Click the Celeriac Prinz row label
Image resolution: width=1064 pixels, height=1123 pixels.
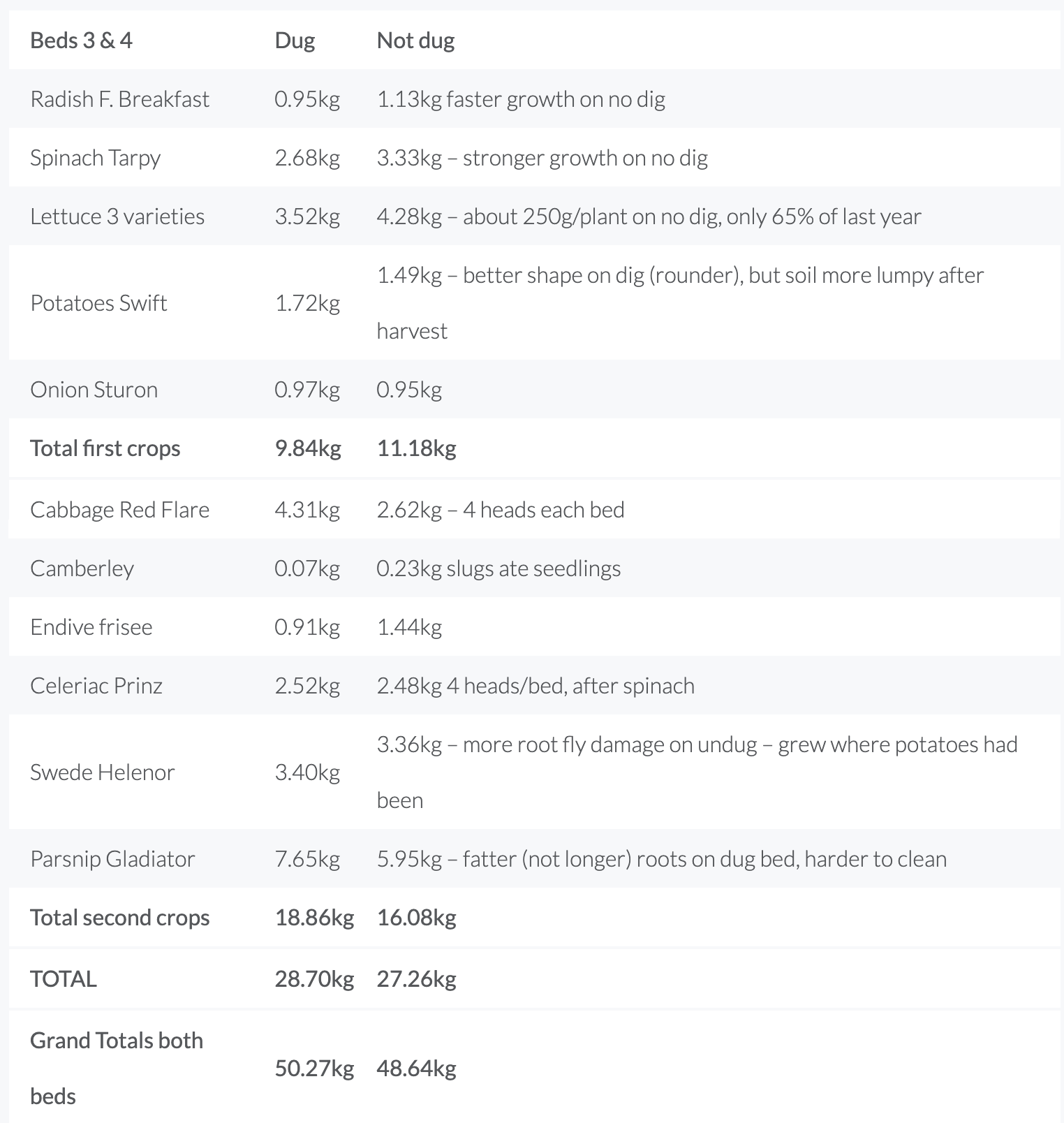[96, 686]
